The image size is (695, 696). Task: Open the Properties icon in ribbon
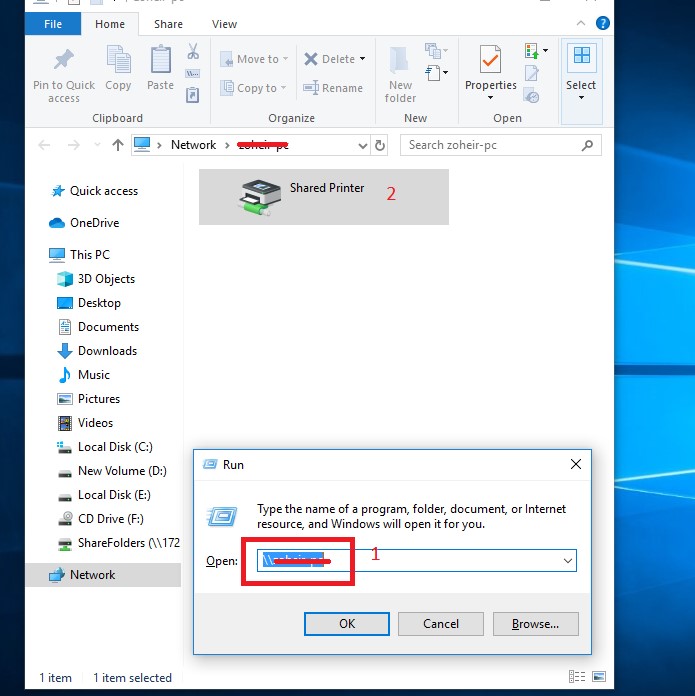click(490, 61)
